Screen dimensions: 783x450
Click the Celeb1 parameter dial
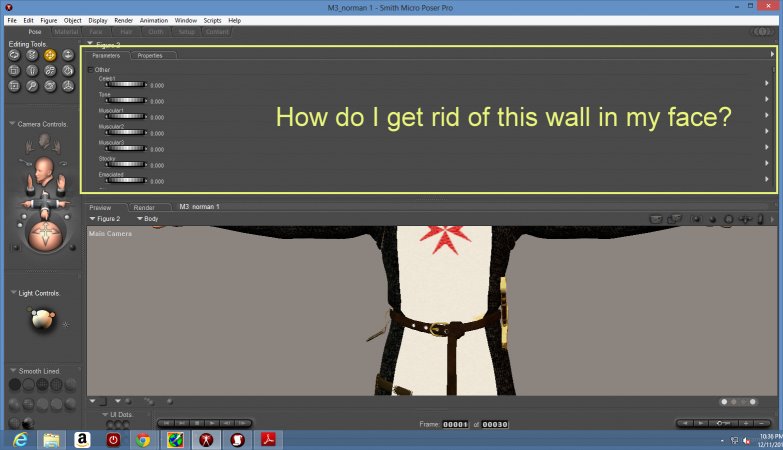point(126,84)
